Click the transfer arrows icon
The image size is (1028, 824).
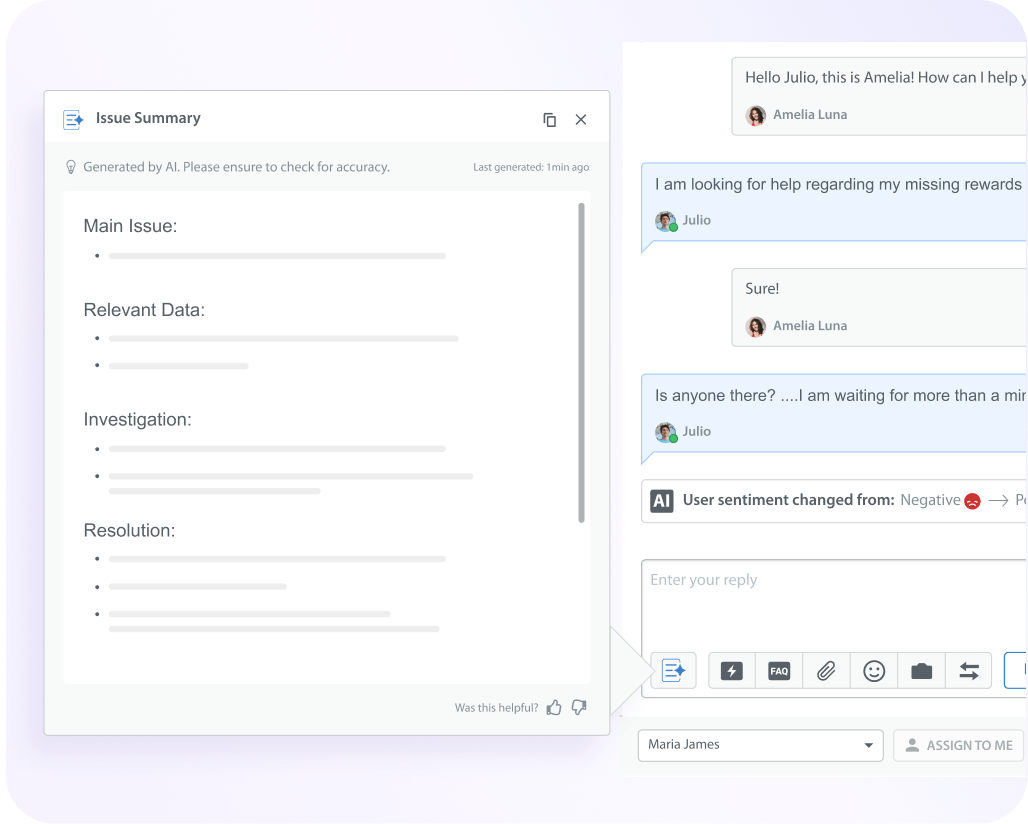968,671
